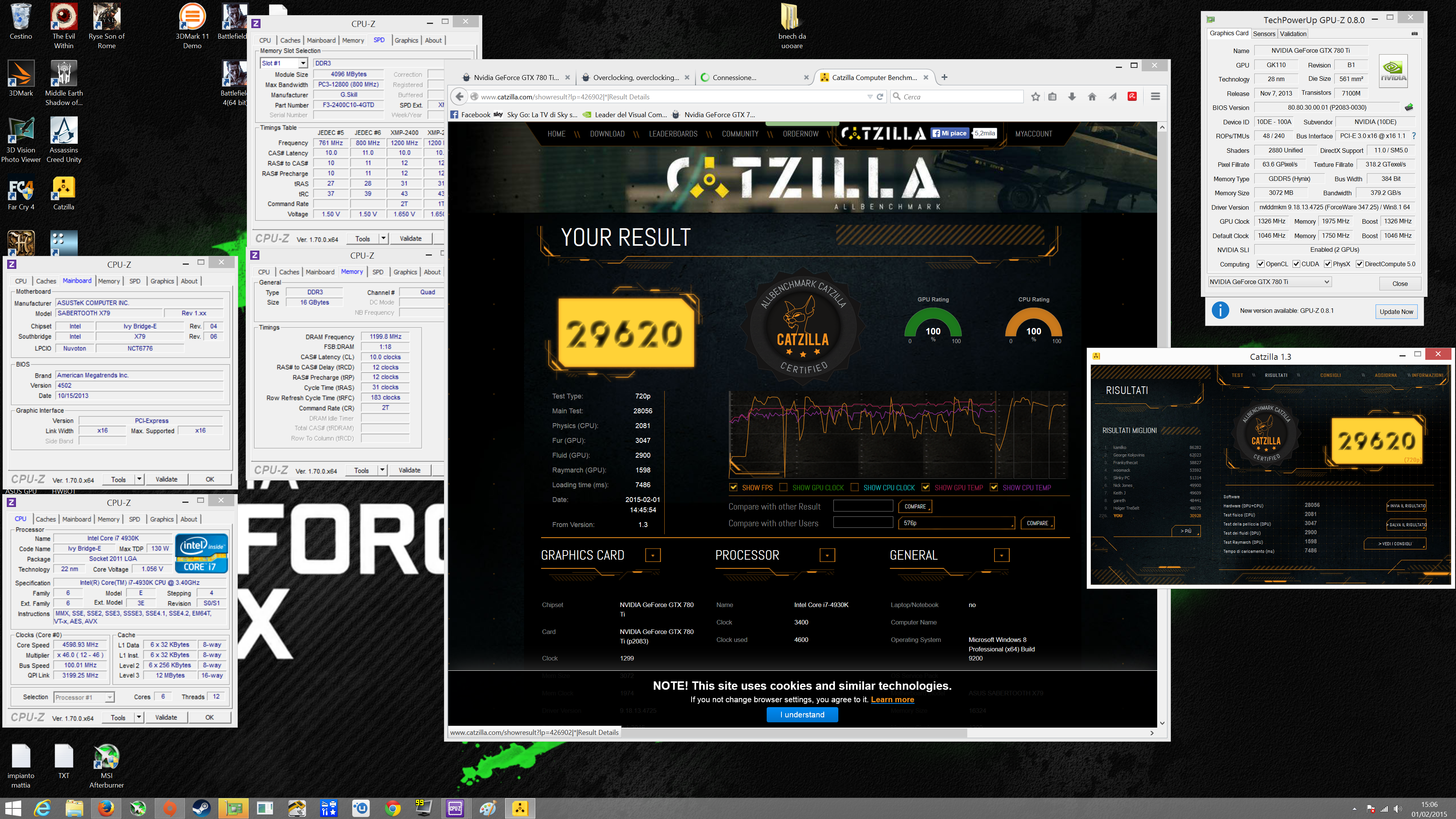Screen dimensions: 1456x819
Task: Follow the 'Learn more' cookie link
Action: click(892, 700)
